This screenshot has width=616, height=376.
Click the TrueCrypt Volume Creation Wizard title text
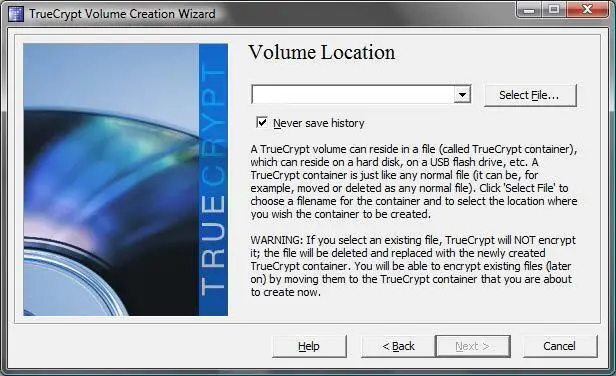122,14
